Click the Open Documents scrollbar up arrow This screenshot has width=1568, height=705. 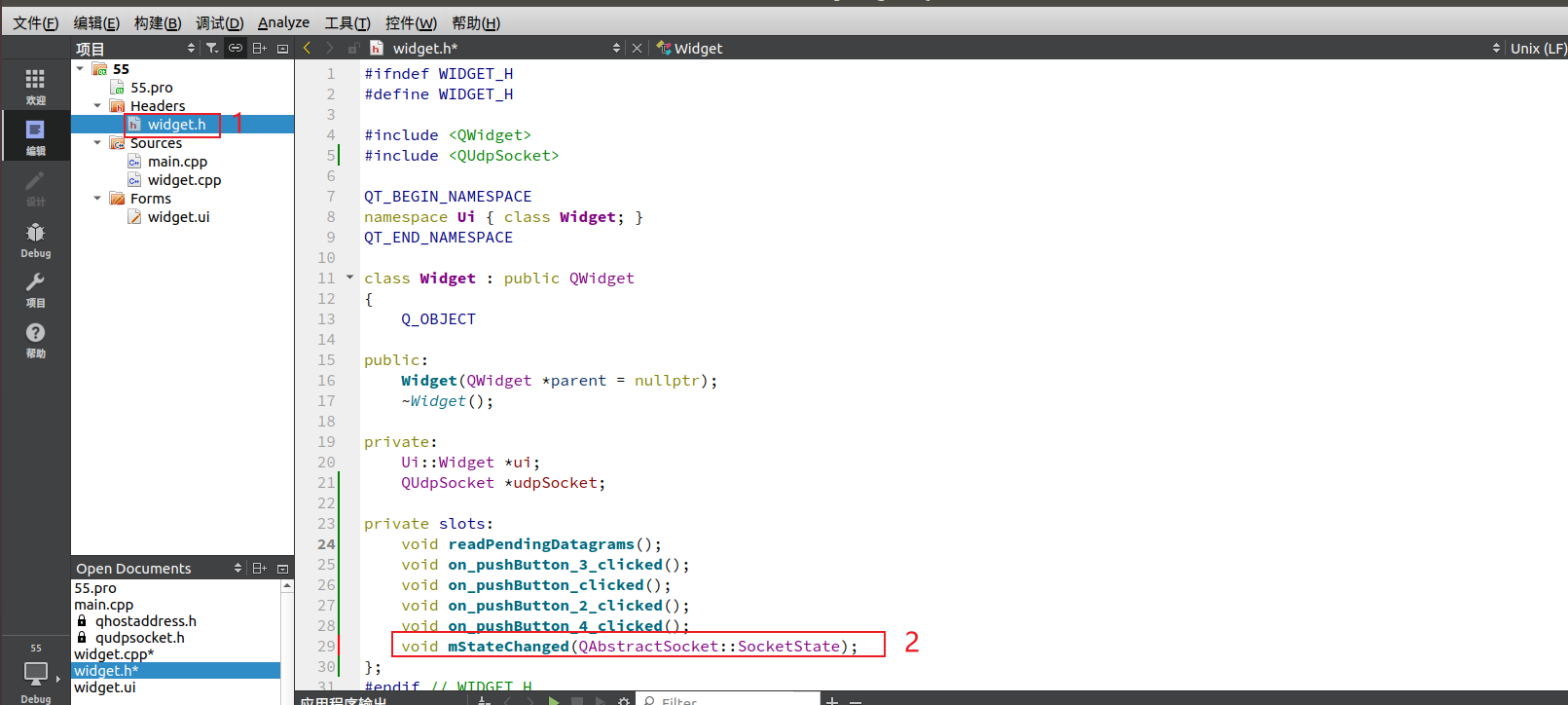click(287, 586)
